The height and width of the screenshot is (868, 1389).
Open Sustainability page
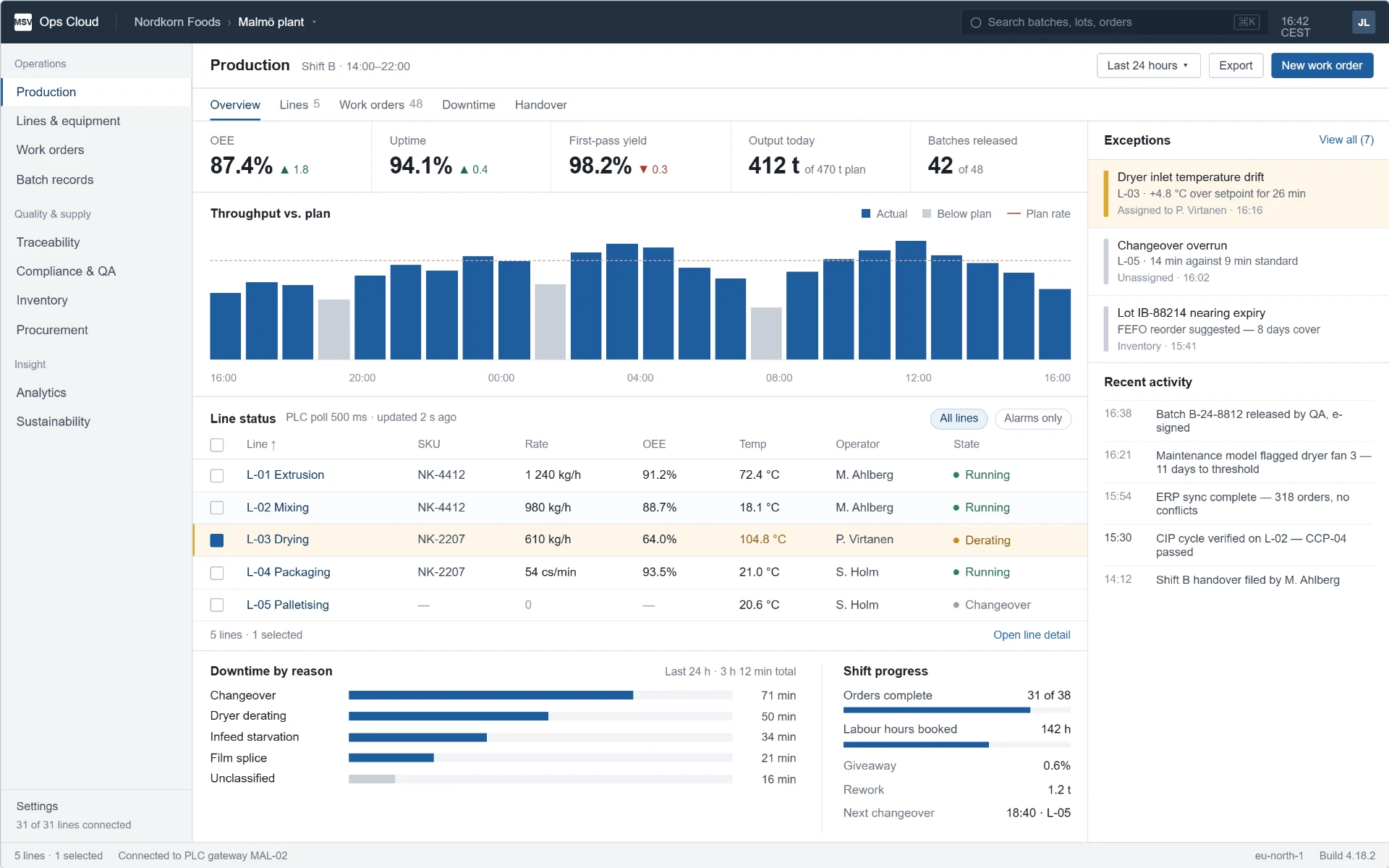point(96,422)
